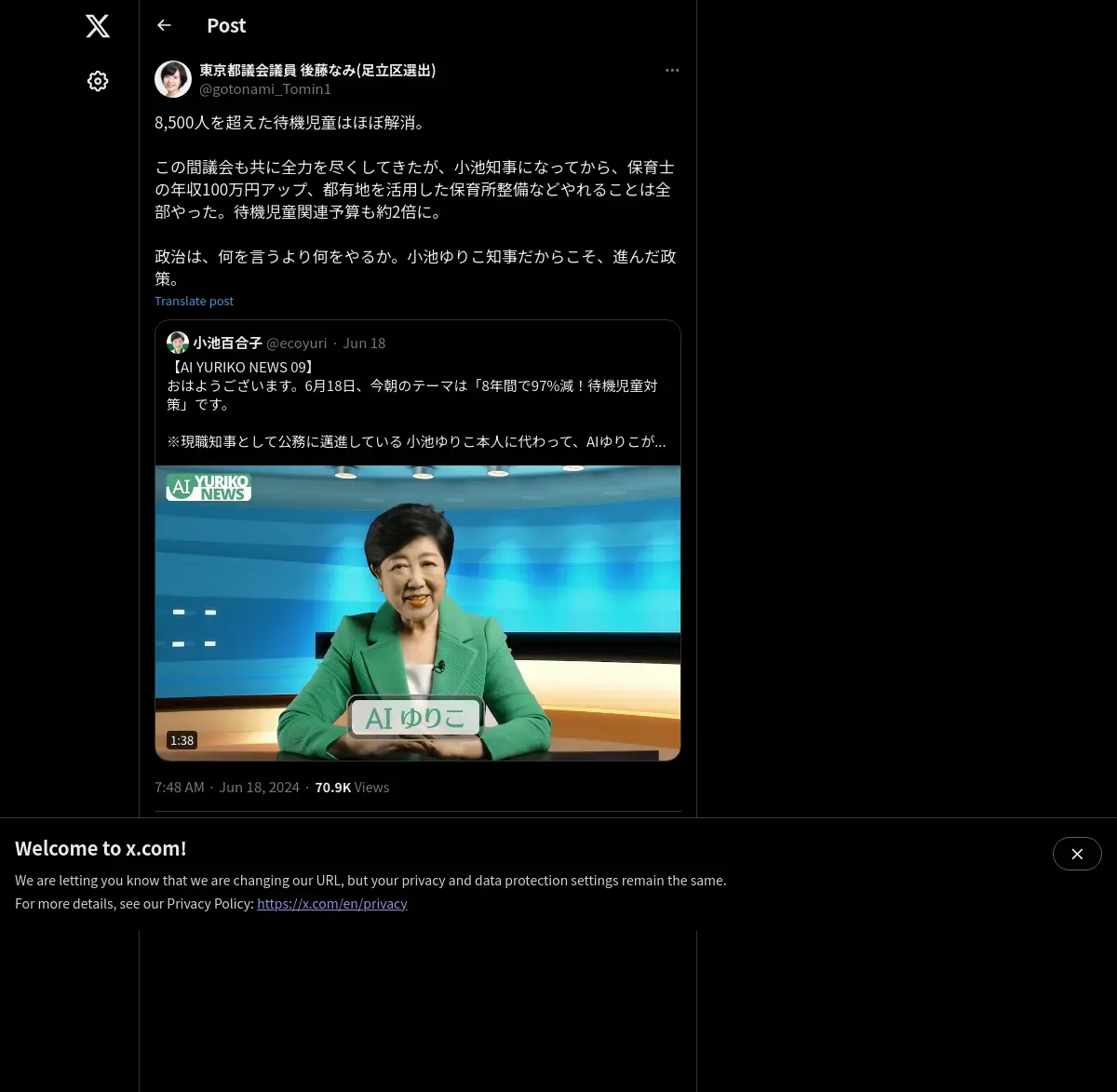Click the X logo icon

tap(98, 26)
